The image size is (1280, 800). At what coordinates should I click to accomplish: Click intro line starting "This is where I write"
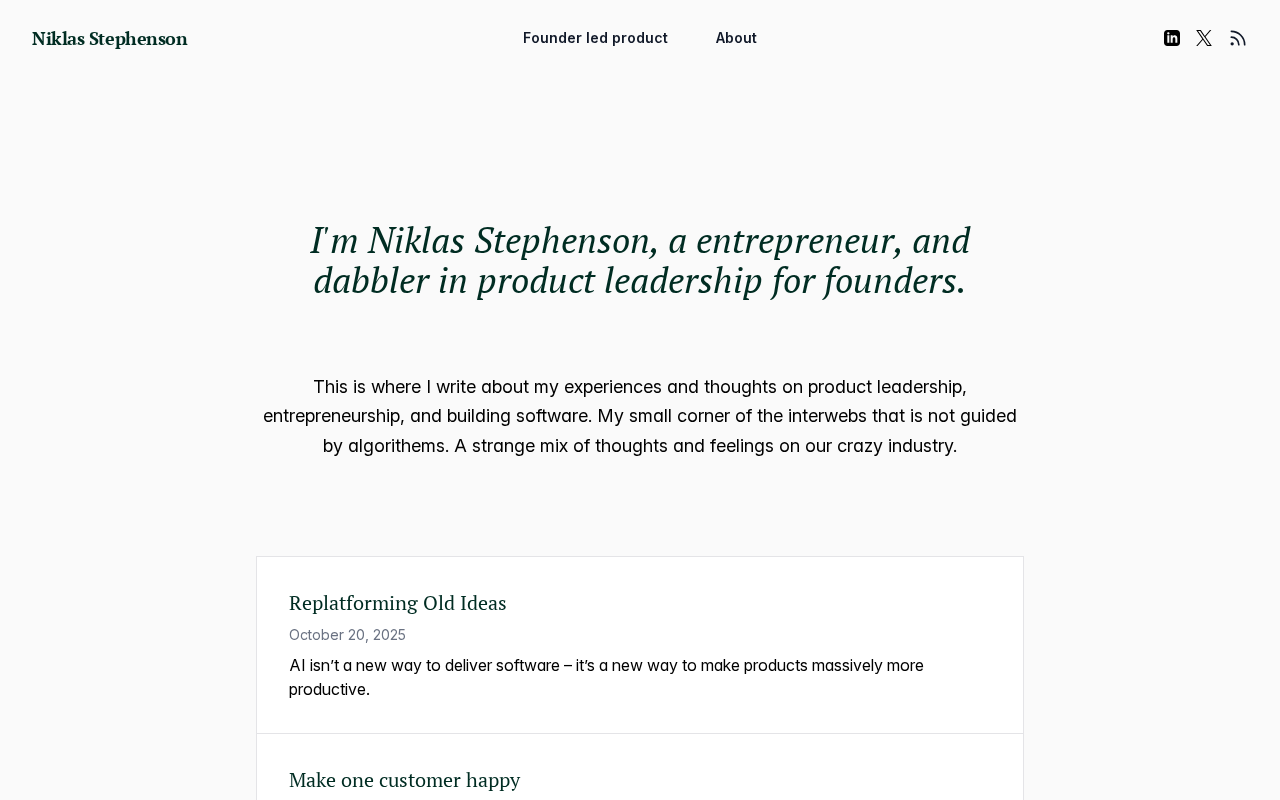640,387
